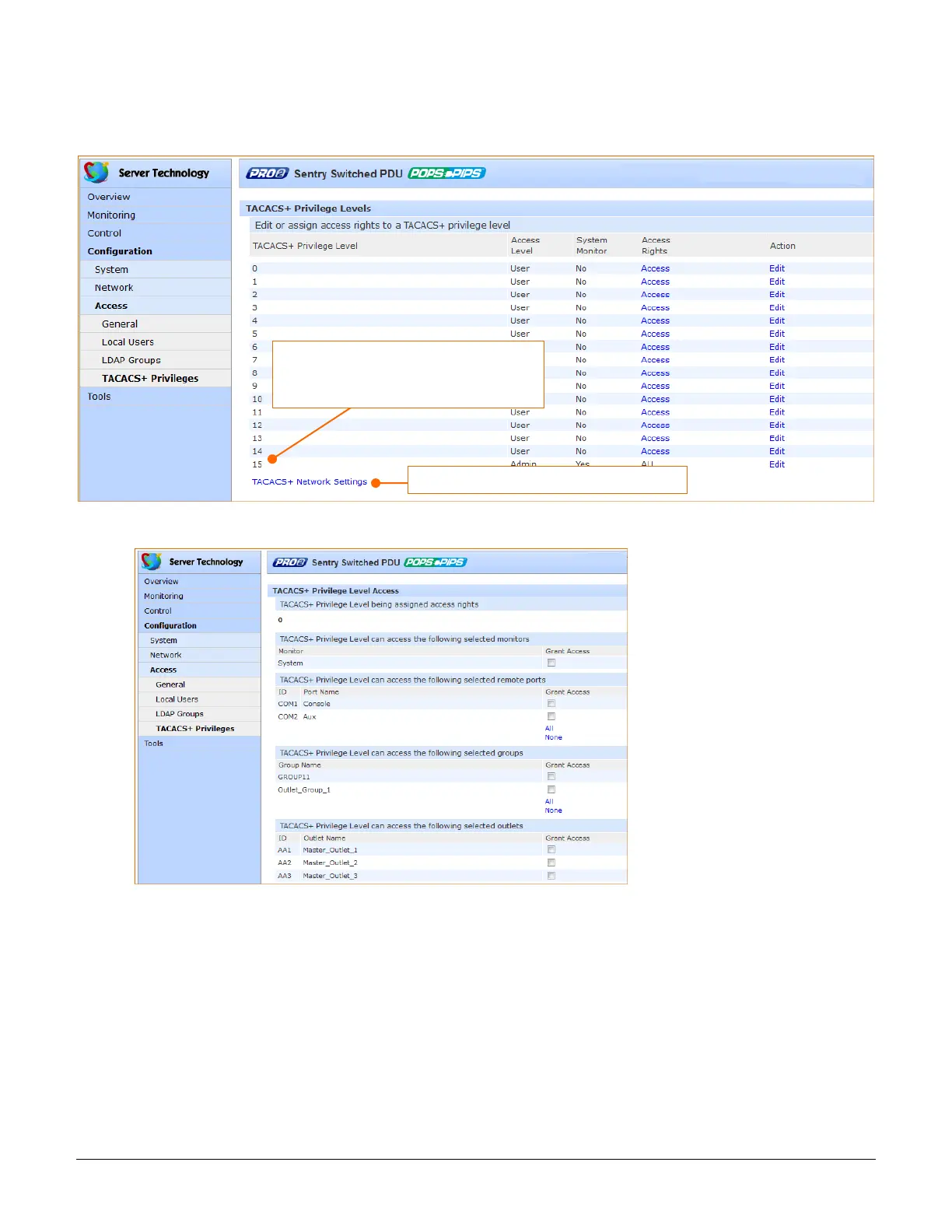Viewport: 952px width, 1232px height.
Task: Open Local Users in lower sidebar
Action: [177, 699]
